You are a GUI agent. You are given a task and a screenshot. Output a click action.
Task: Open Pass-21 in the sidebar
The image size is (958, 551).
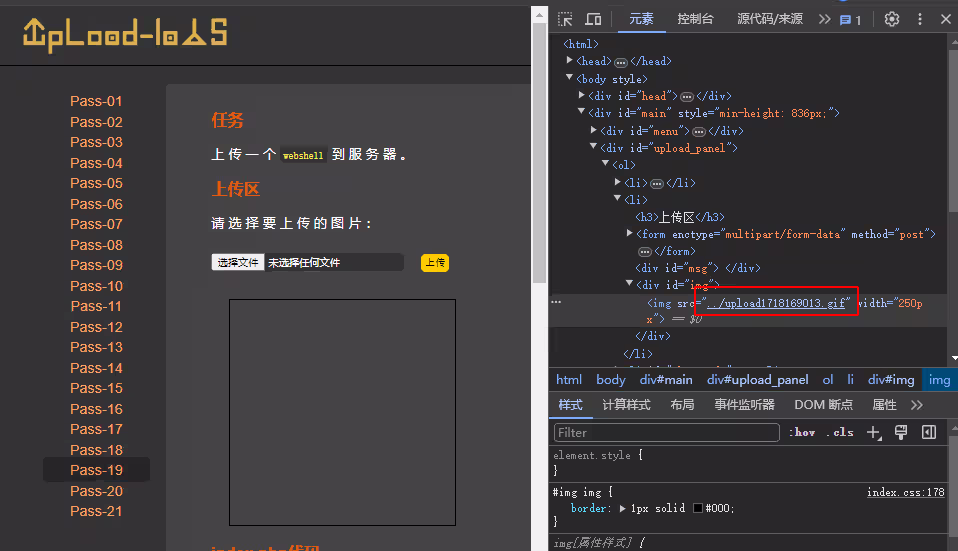point(96,511)
